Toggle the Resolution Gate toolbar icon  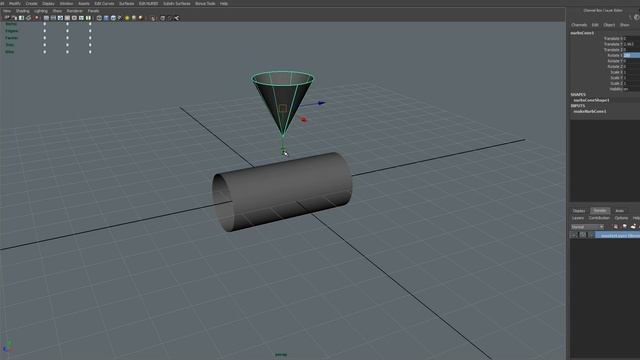60,18
